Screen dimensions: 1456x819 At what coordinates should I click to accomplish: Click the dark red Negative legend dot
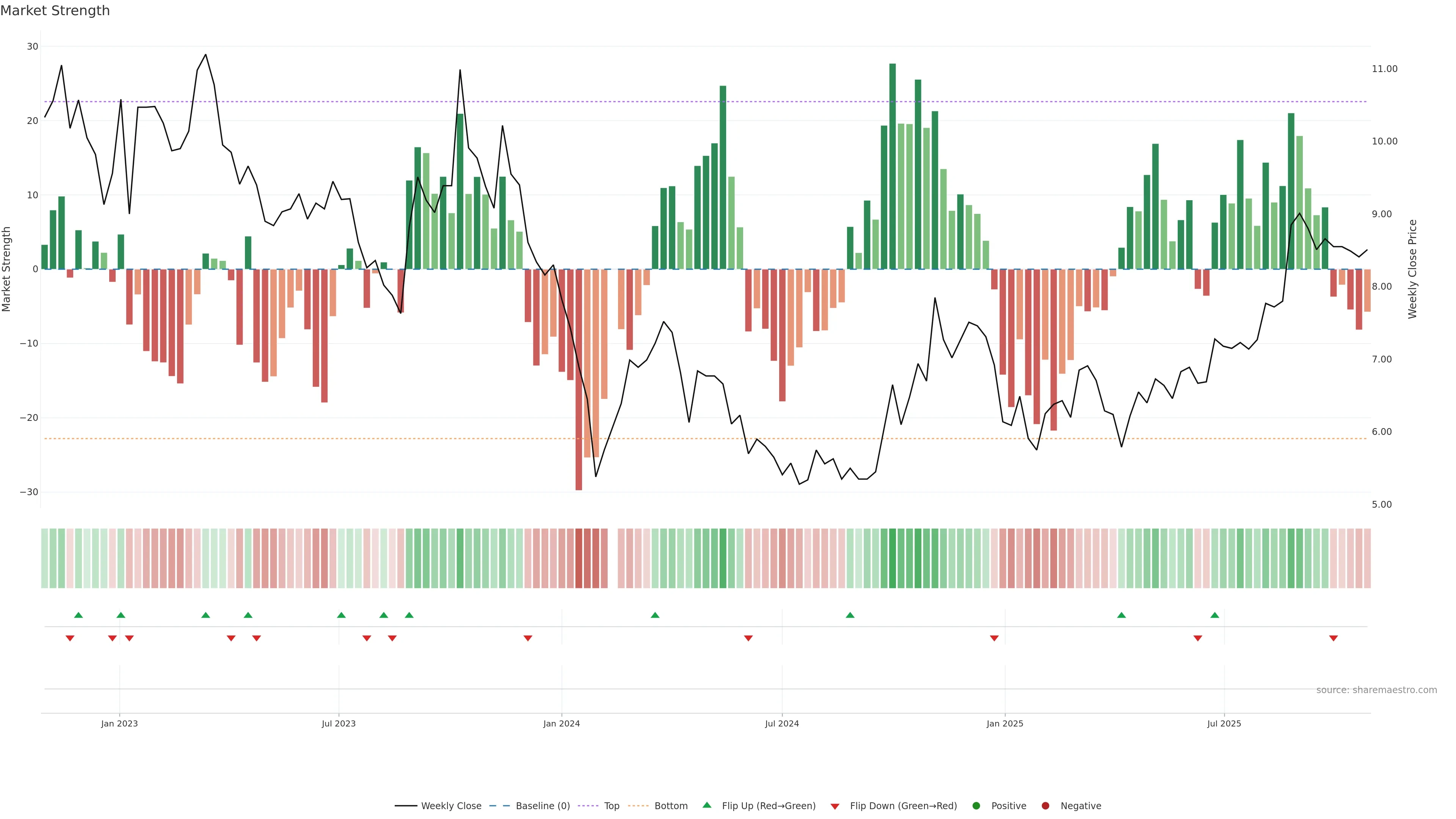pyautogui.click(x=1045, y=805)
